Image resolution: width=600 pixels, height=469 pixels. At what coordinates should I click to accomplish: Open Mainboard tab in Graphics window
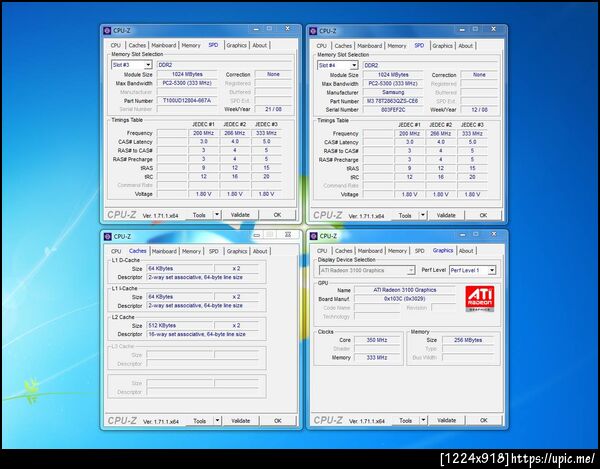370,251
